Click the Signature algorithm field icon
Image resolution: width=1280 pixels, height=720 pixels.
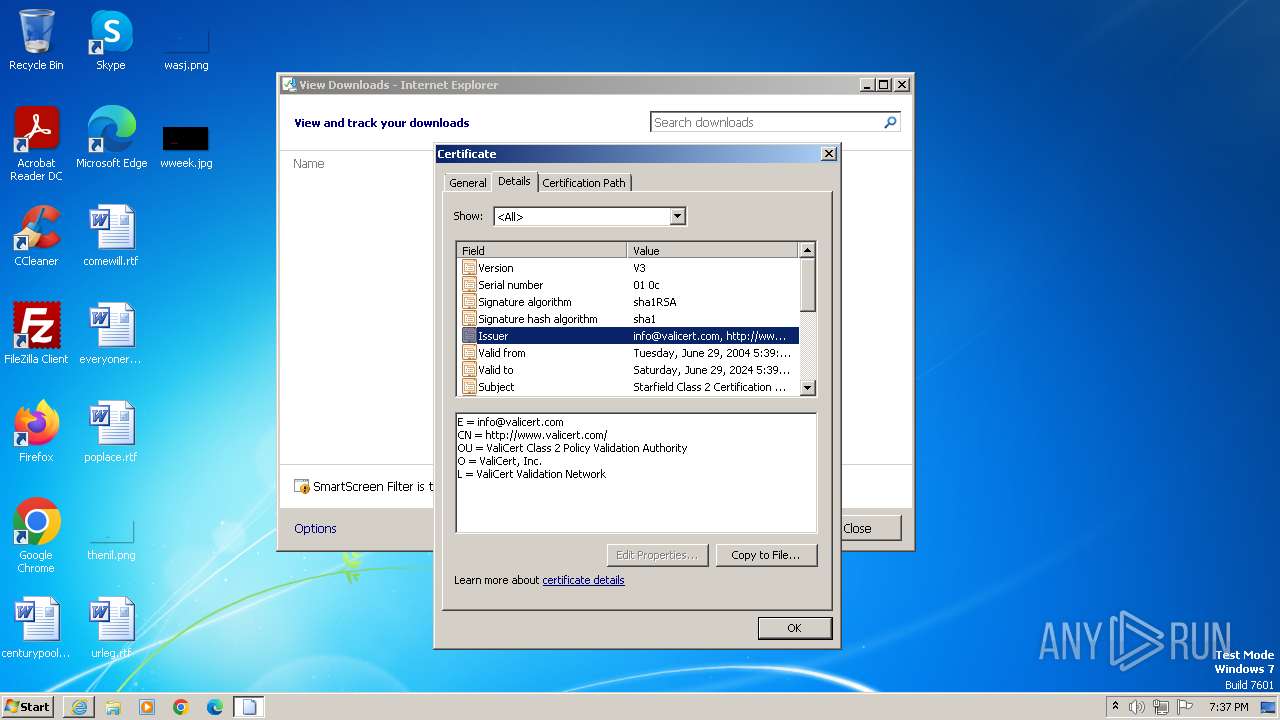point(469,302)
